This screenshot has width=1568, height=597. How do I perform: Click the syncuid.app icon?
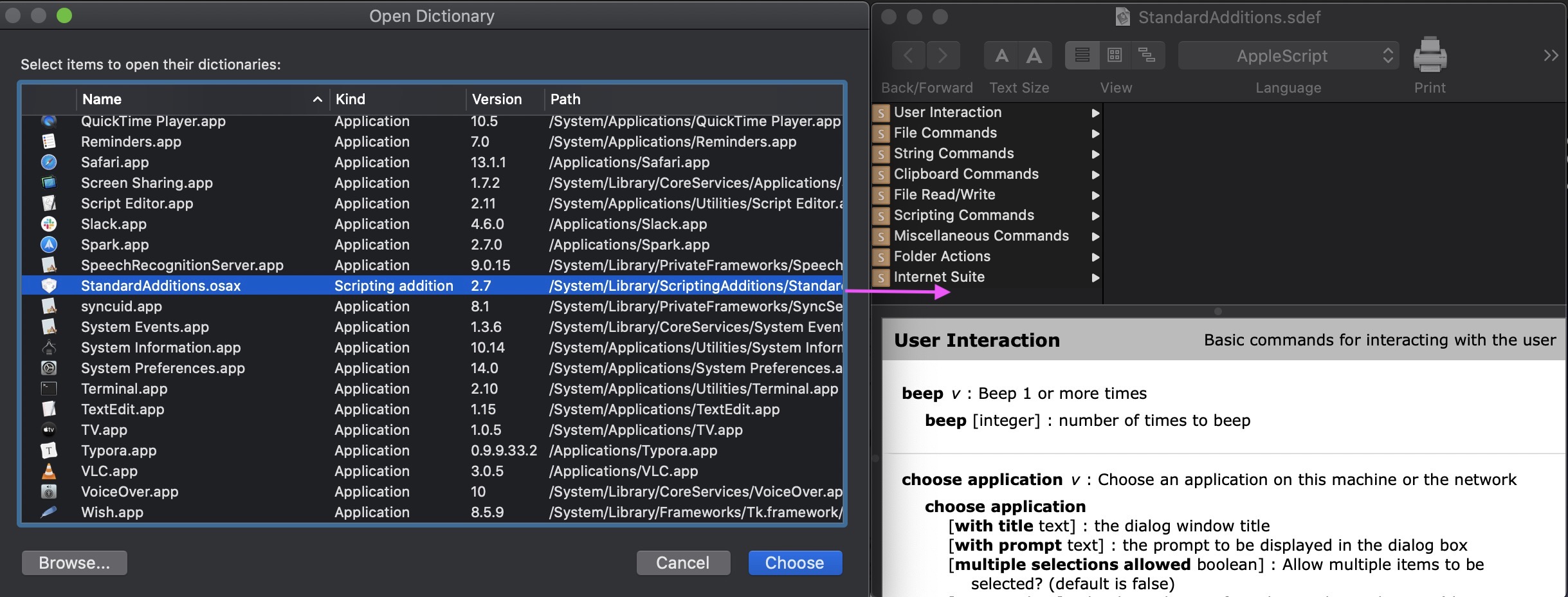pyautogui.click(x=49, y=306)
